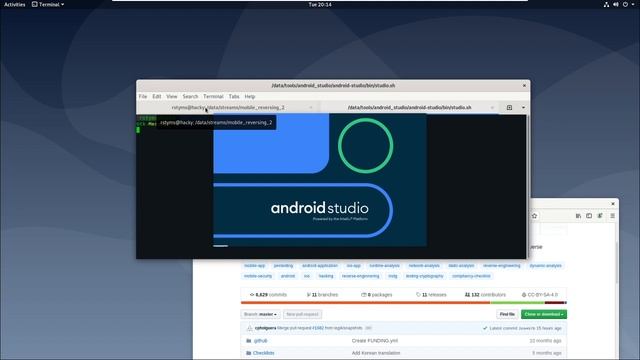This screenshot has height=360, width=640.
Task: Click the power icon in the top bar
Action: point(625,4)
